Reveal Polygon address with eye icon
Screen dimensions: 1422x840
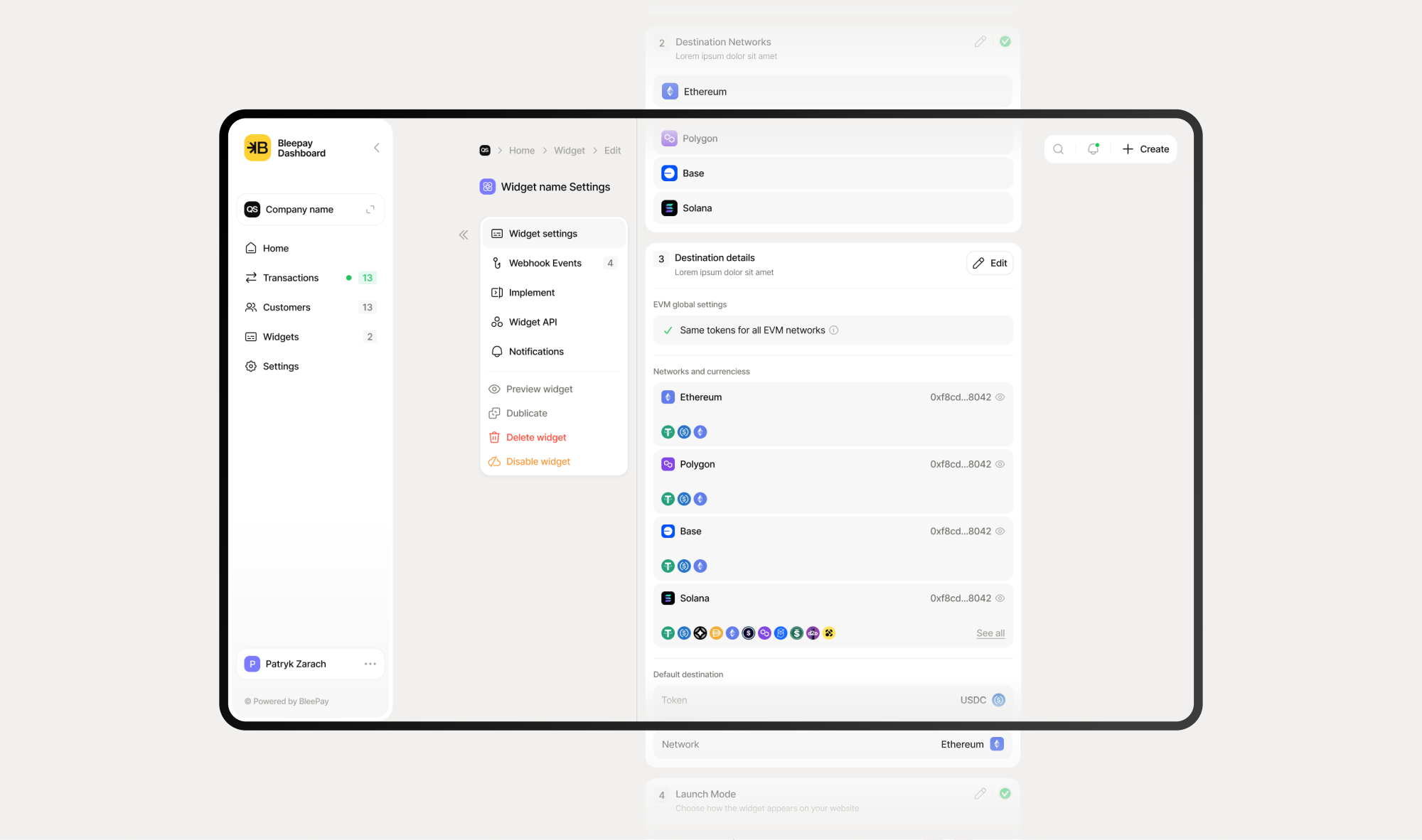pos(1000,464)
